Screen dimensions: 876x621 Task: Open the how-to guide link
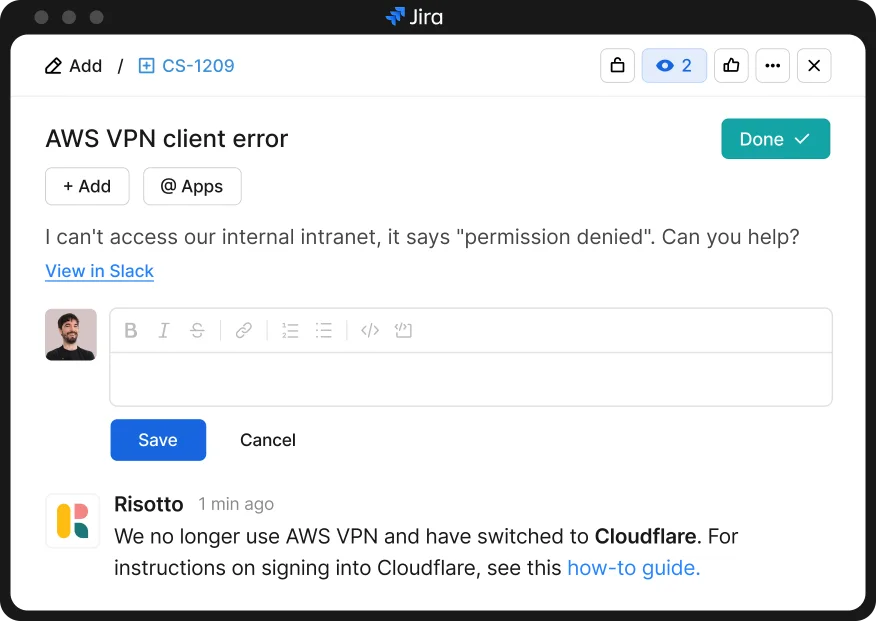(634, 568)
